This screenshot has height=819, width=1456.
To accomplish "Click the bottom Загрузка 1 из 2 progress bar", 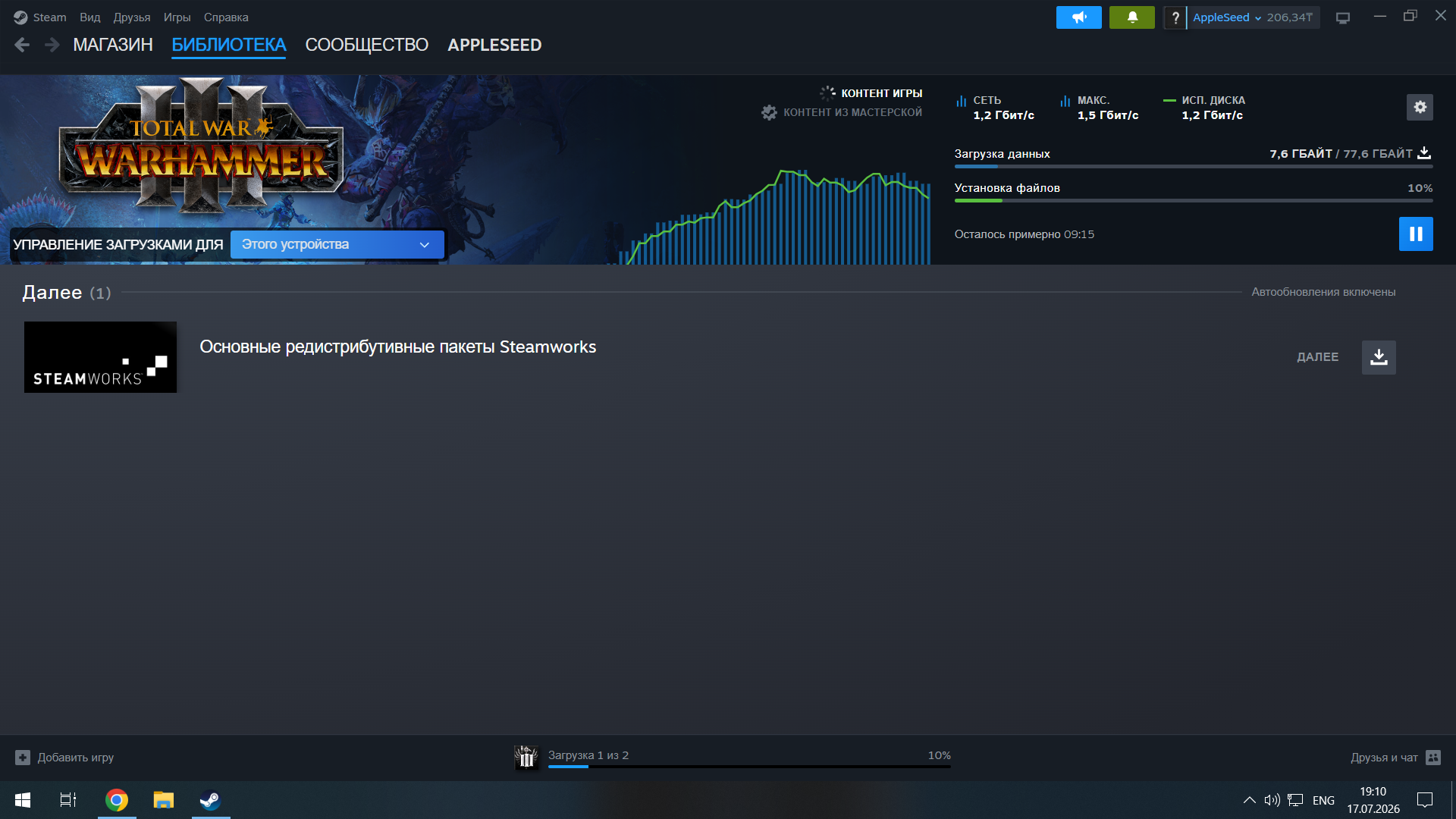I will tap(749, 767).
